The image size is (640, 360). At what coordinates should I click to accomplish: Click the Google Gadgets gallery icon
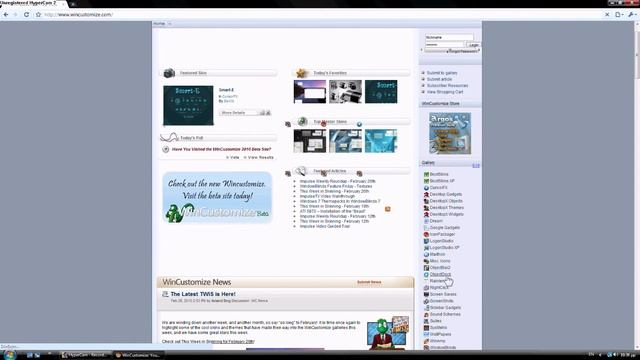pos(426,228)
